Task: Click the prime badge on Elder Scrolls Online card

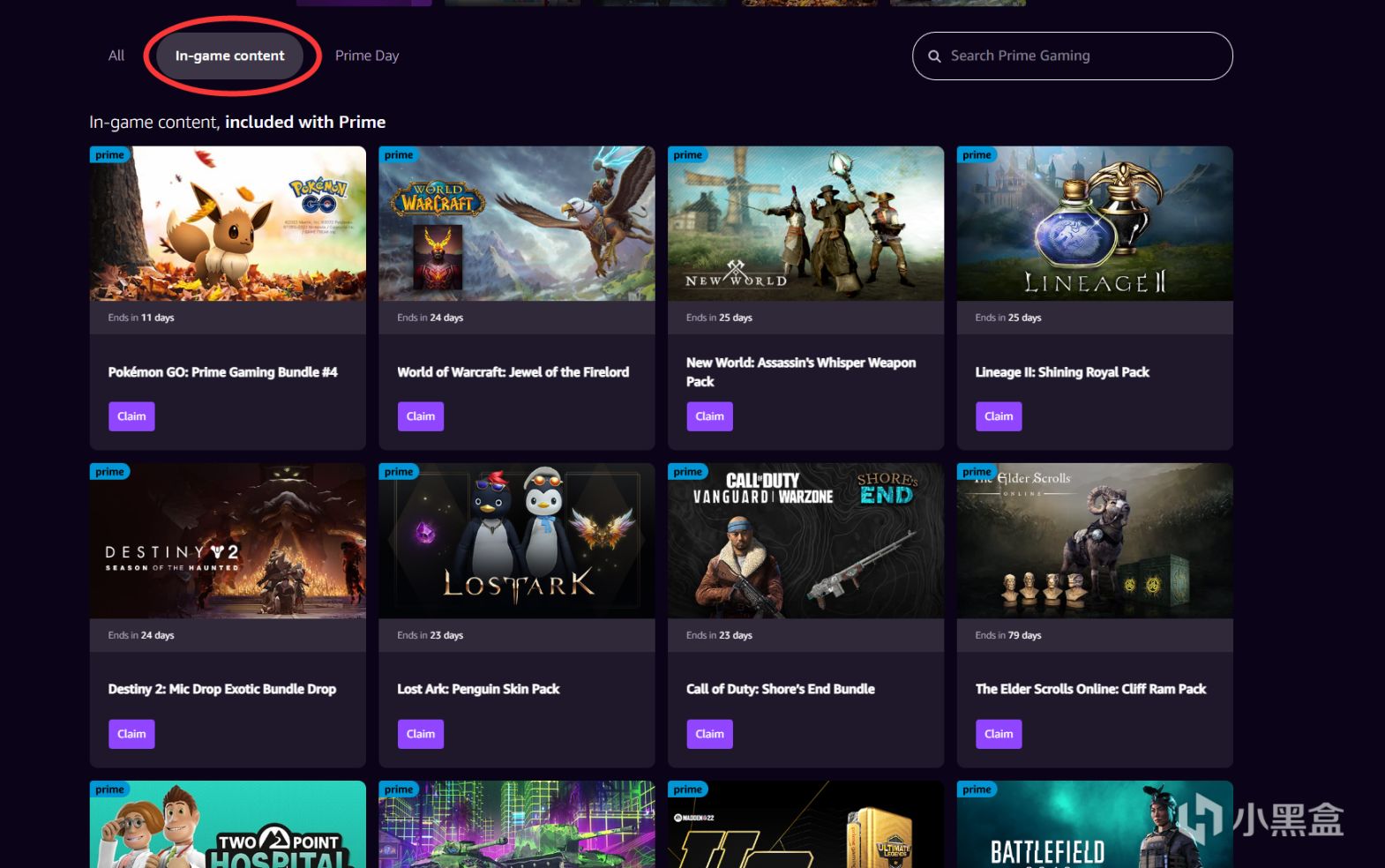Action: [977, 472]
